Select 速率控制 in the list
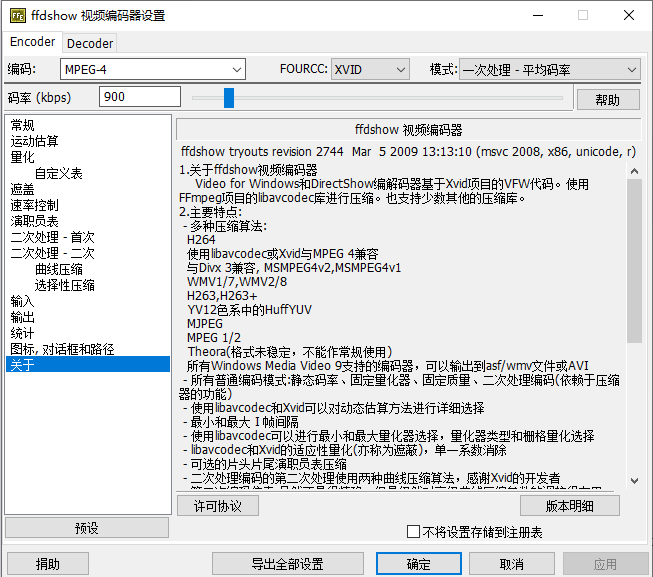Viewport: 653px width, 577px height. (x=34, y=205)
